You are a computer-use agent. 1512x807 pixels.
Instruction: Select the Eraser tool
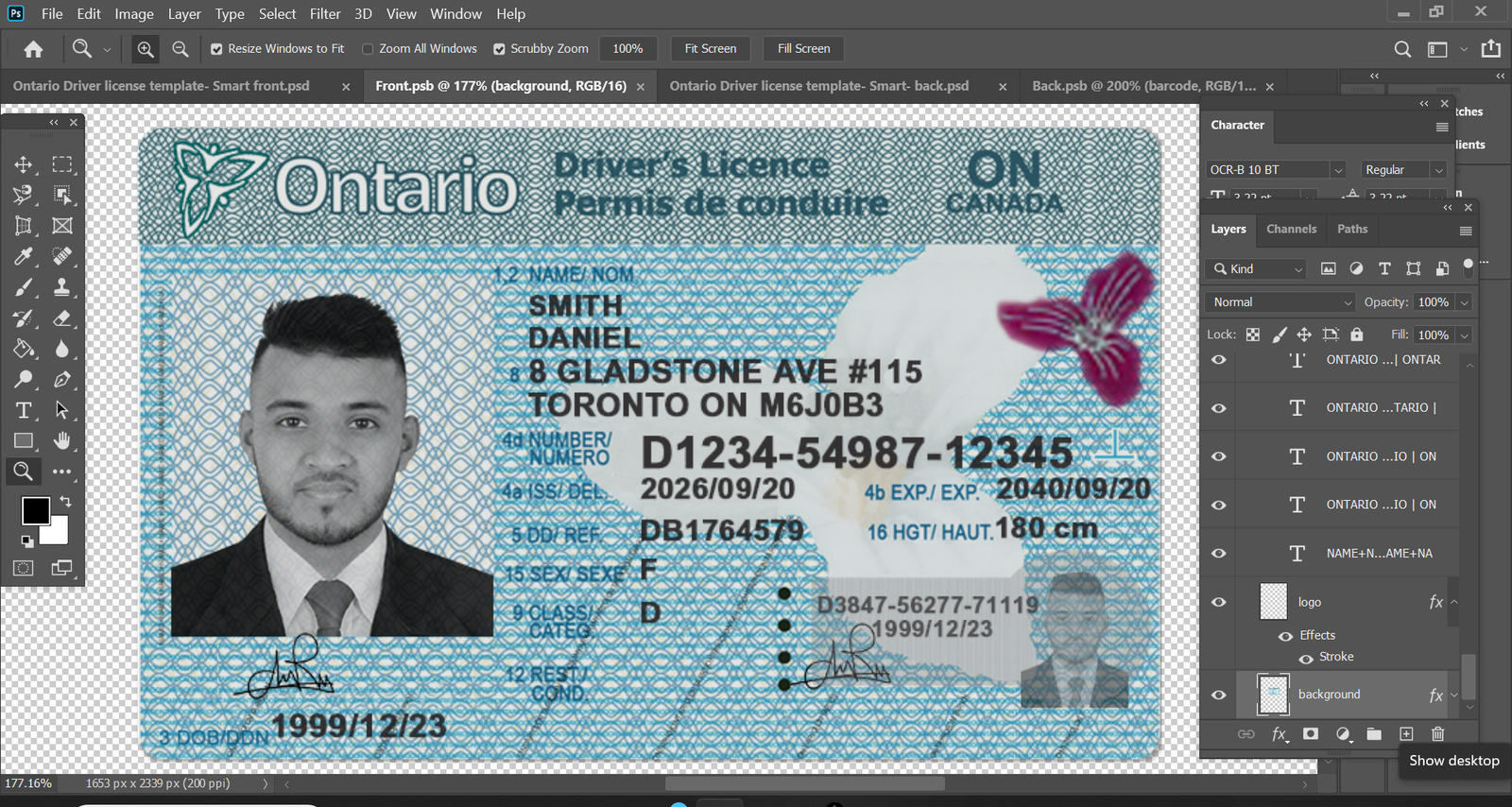(x=62, y=318)
